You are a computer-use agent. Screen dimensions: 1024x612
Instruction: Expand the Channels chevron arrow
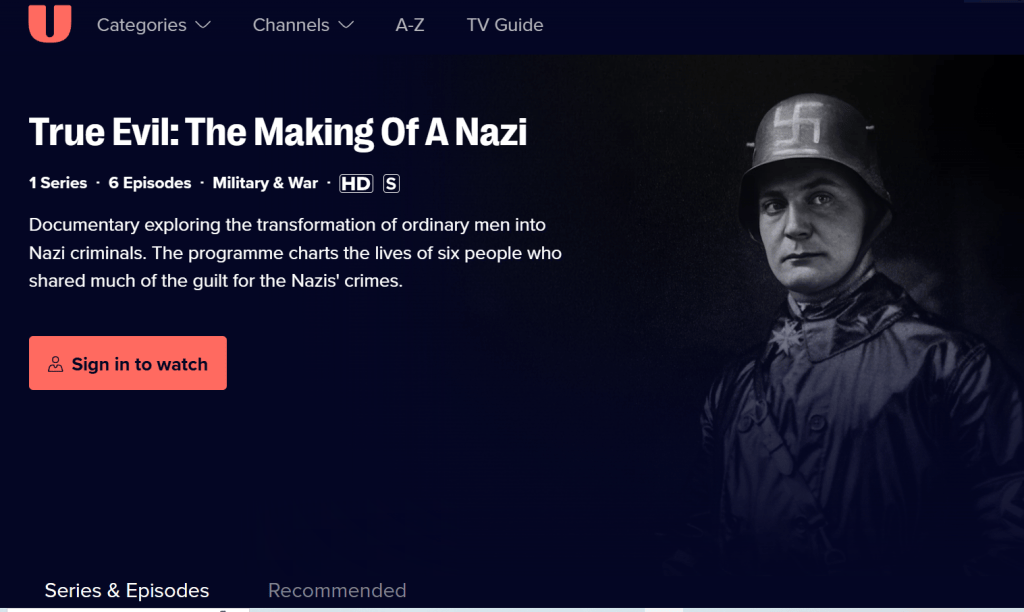[x=346, y=25]
